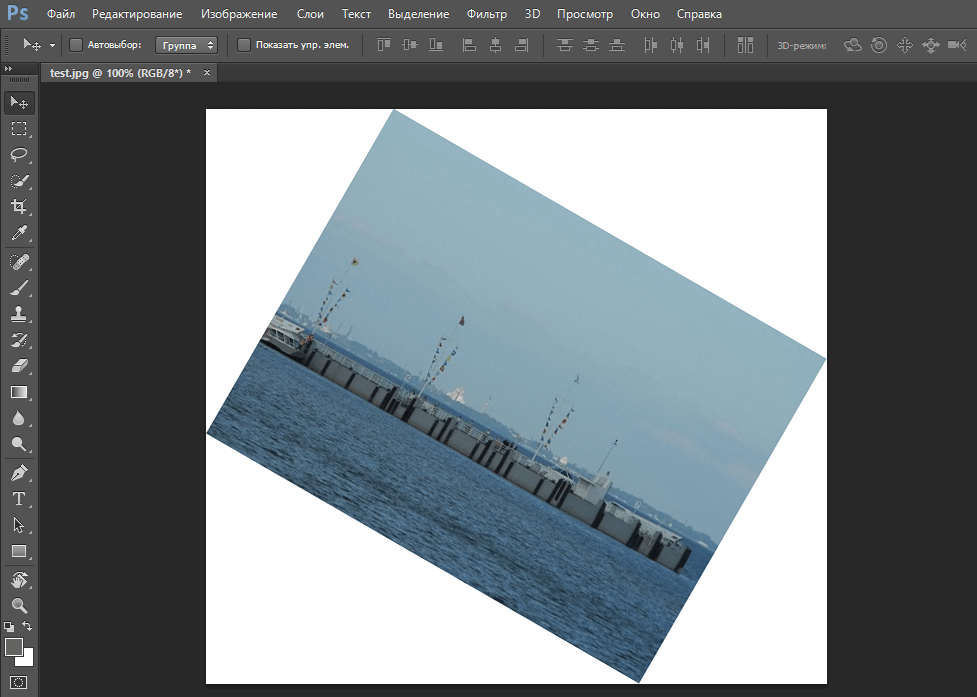Distribute bottom edges of layers

pyautogui.click(x=617, y=45)
